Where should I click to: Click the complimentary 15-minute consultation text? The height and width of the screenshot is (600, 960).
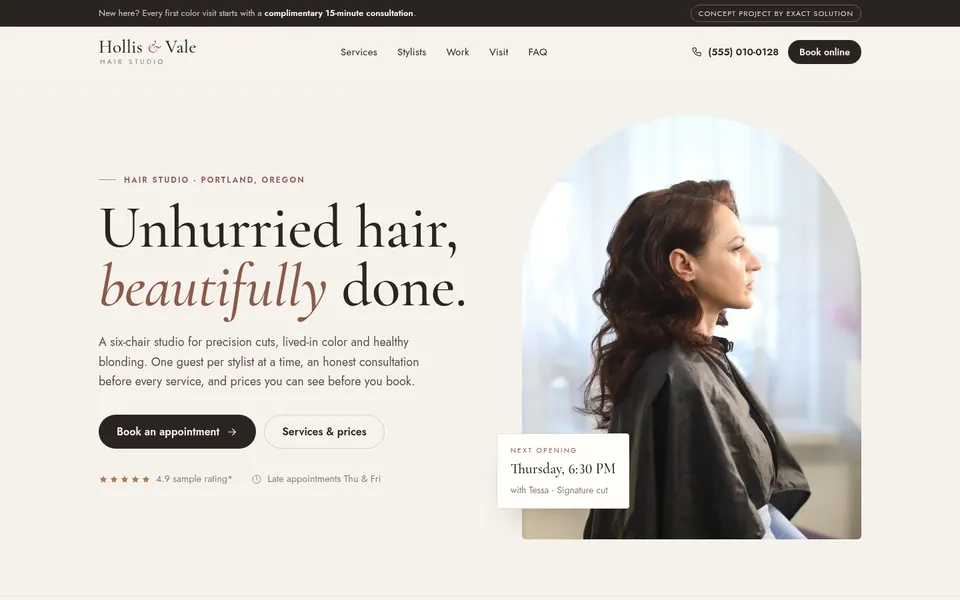pyautogui.click(x=339, y=13)
